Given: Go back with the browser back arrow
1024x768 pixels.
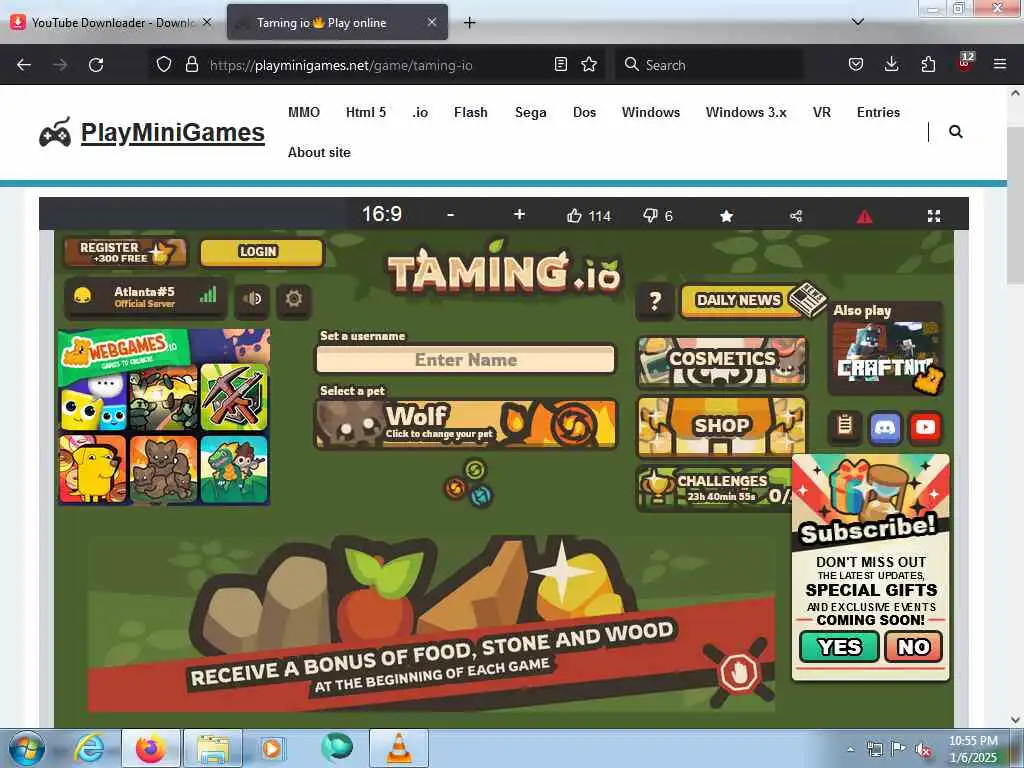Looking at the screenshot, I should click(24, 65).
